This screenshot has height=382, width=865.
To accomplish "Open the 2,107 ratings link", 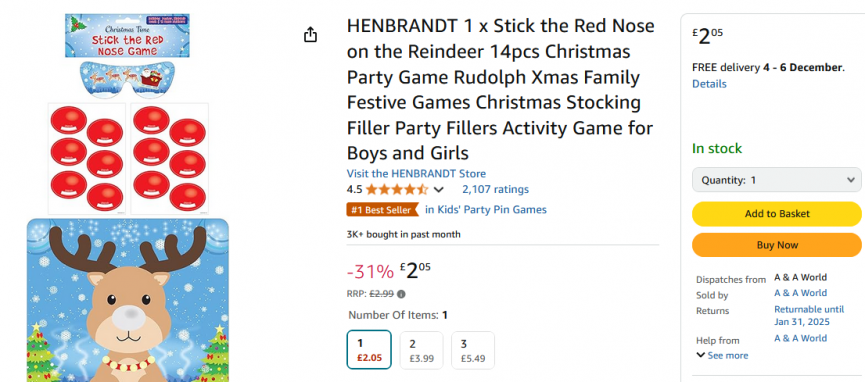I will coord(495,189).
